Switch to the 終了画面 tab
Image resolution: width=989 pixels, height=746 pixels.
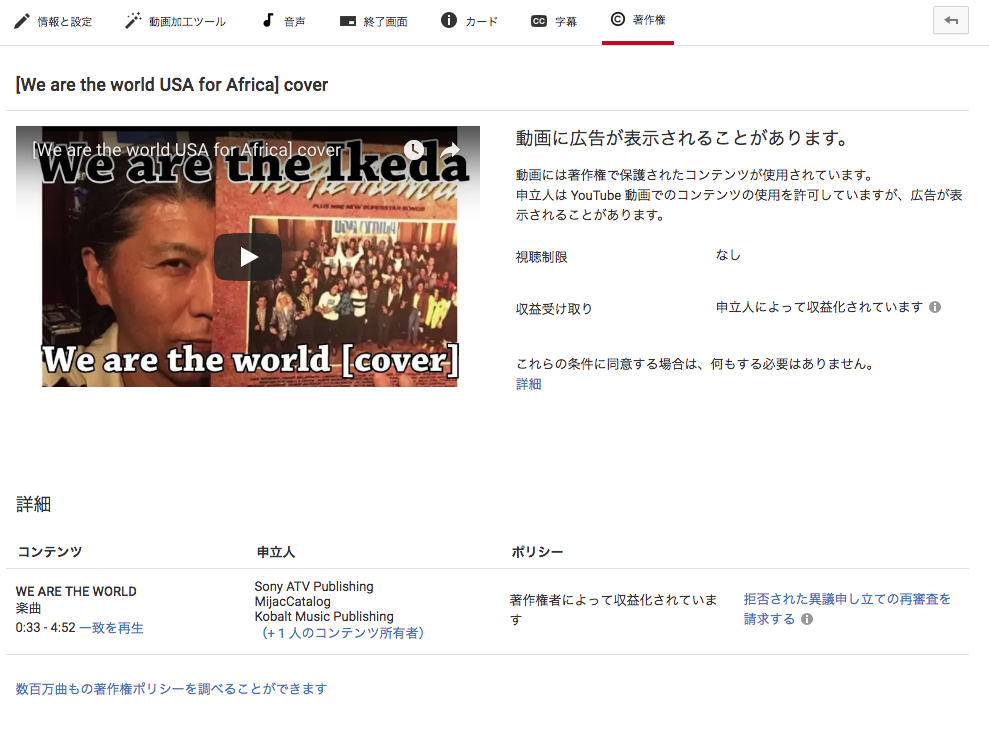coord(373,21)
